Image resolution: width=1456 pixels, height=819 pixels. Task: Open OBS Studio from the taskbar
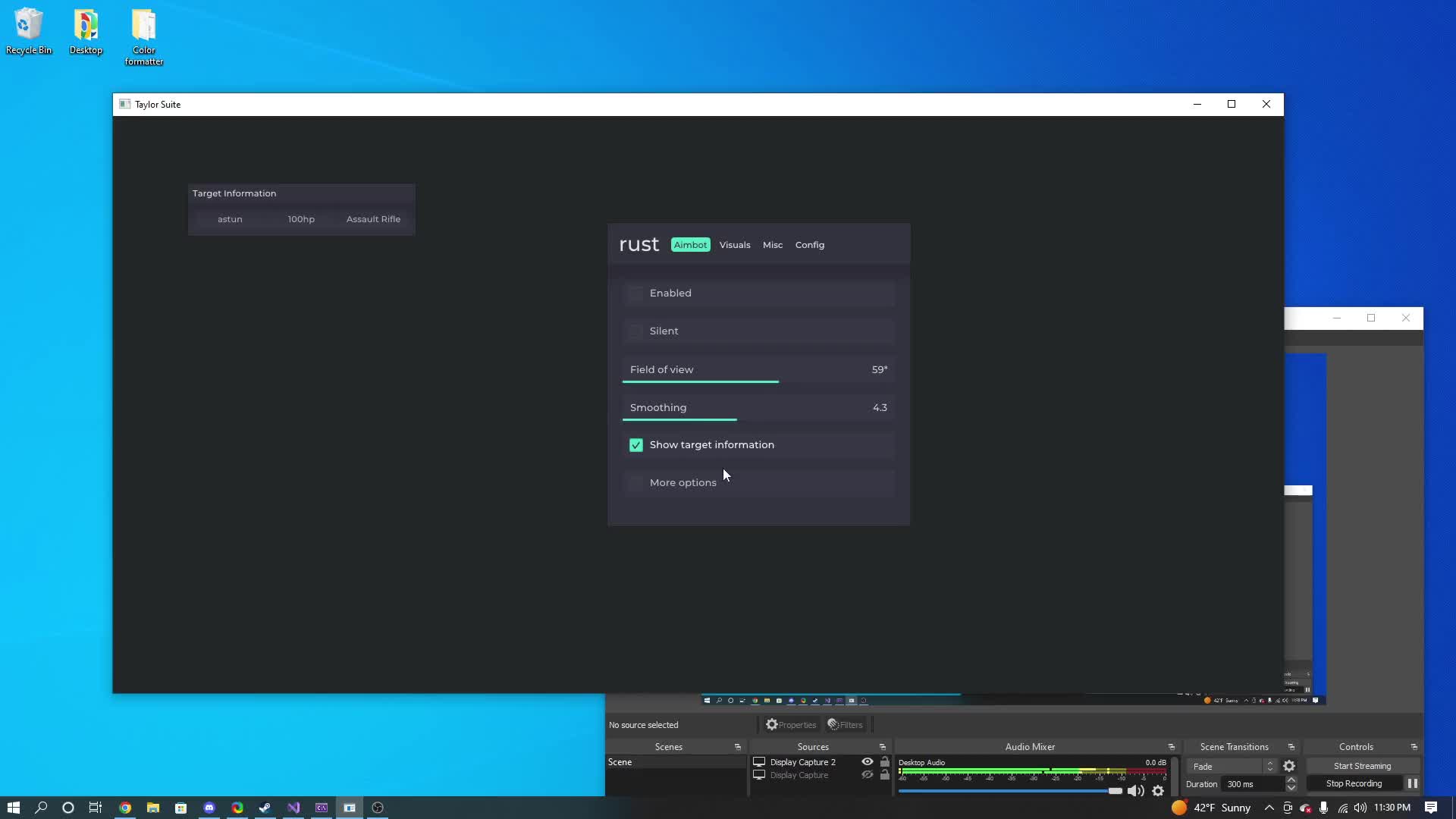[x=378, y=808]
